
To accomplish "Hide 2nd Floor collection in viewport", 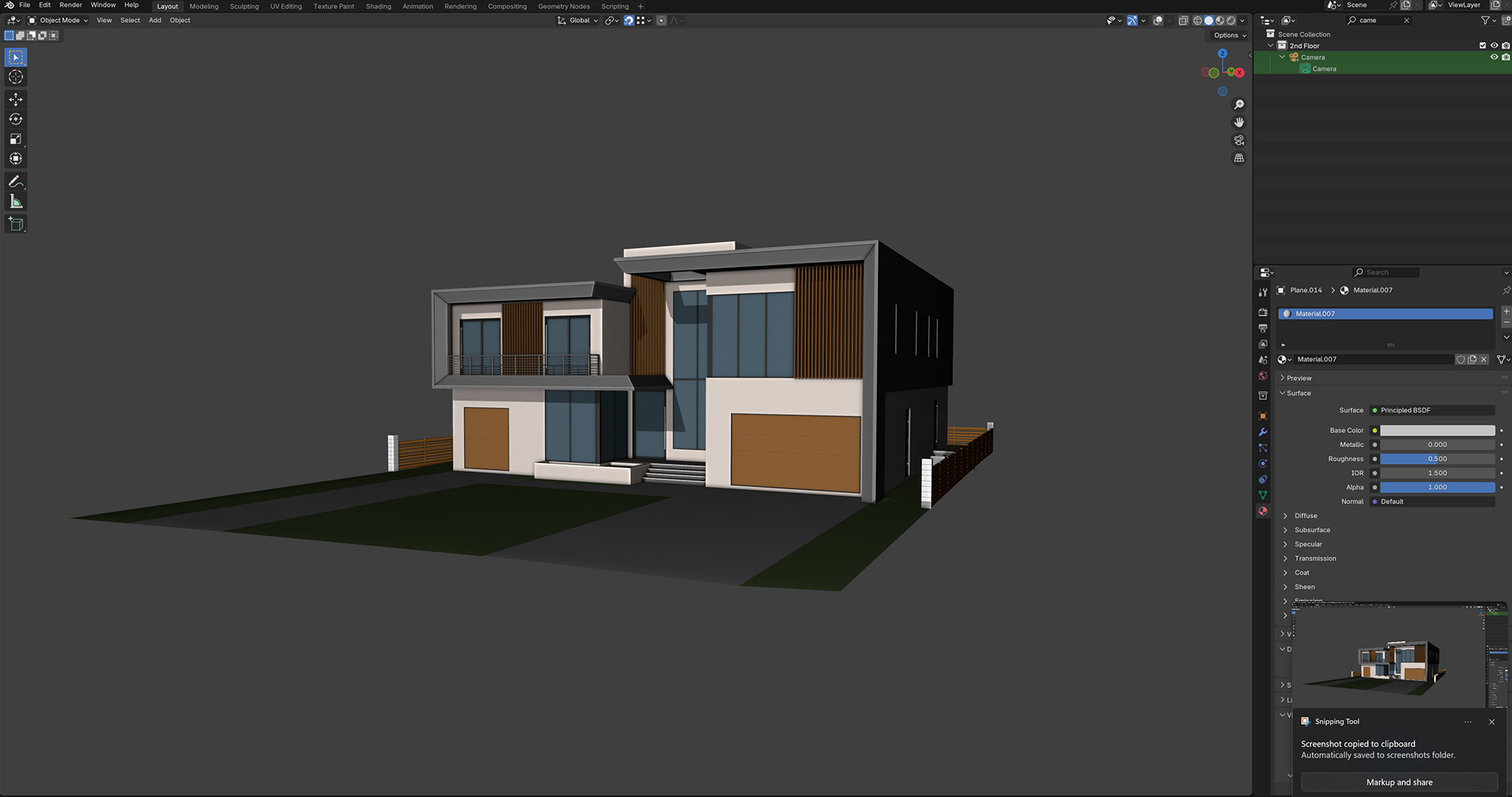I will pos(1494,46).
